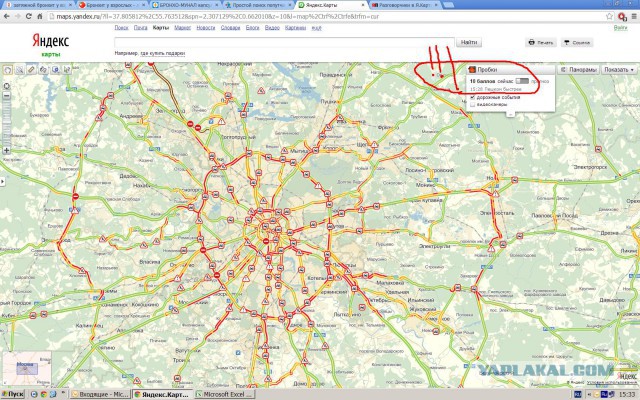Image resolution: width=640 pixels, height=400 pixels.
Task: Bookmark page with the star icon
Action: [609, 16]
